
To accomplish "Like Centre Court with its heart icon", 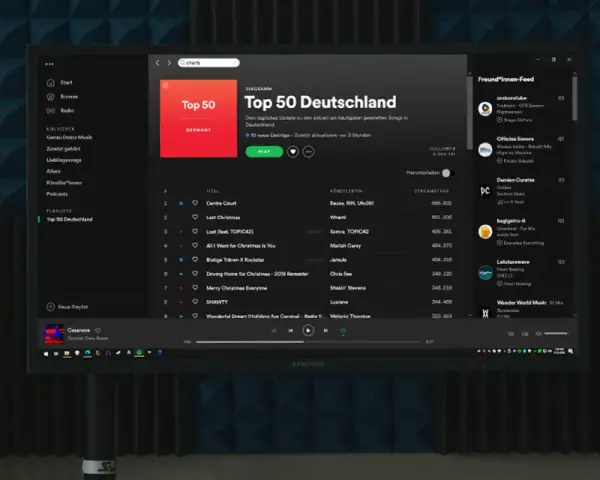I will (x=195, y=203).
